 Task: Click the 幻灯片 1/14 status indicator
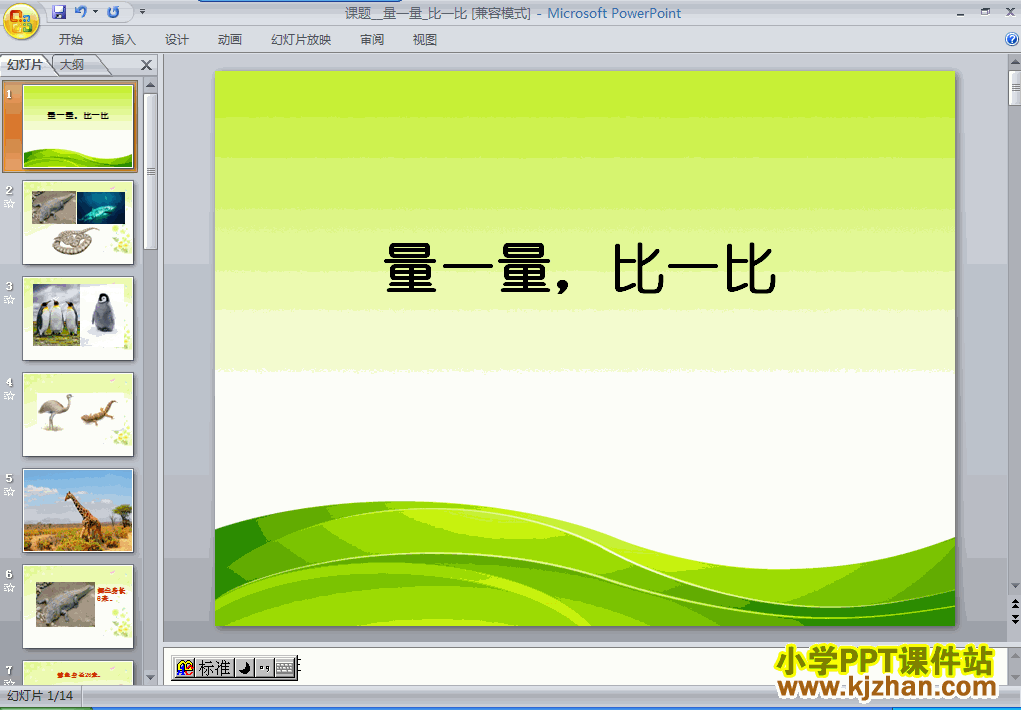pyautogui.click(x=40, y=696)
